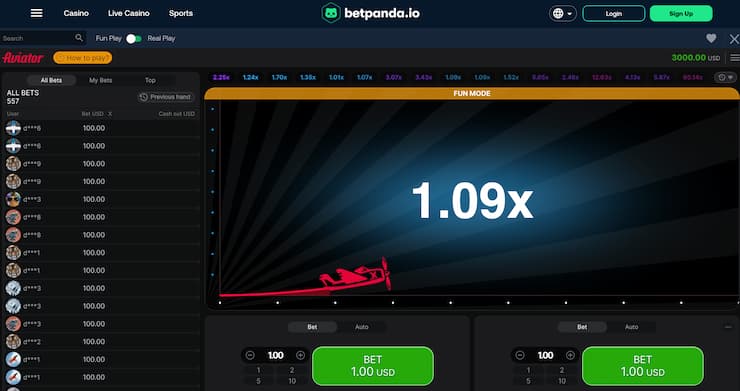The image size is (740, 391).
Task: Switch first bet panel to Auto mode
Action: [x=362, y=327]
